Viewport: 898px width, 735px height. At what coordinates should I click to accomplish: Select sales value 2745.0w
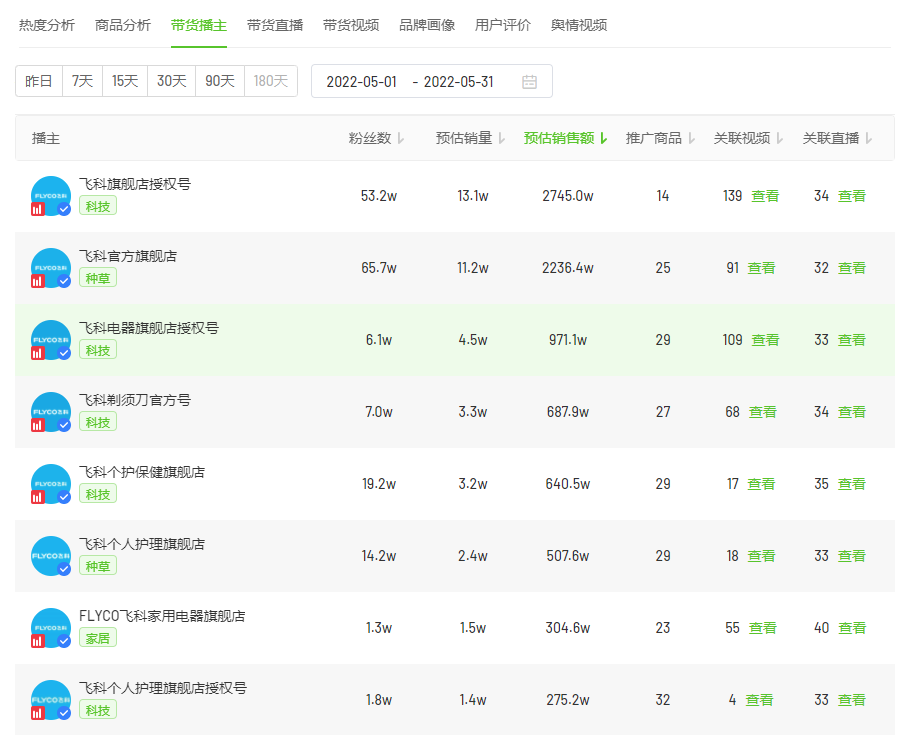click(568, 196)
